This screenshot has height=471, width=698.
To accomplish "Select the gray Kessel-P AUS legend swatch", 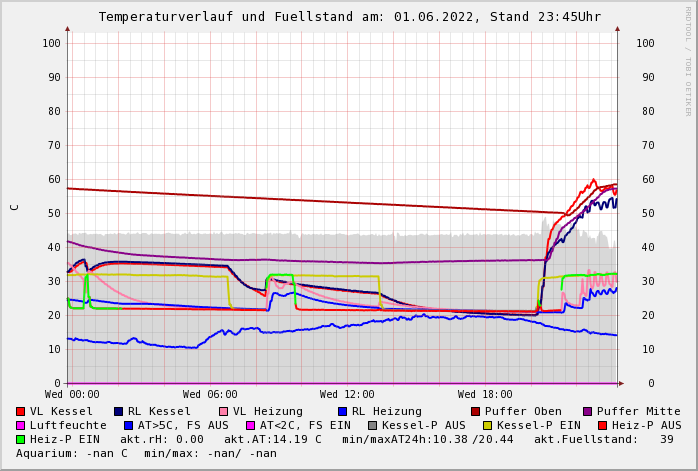I will point(373,425).
